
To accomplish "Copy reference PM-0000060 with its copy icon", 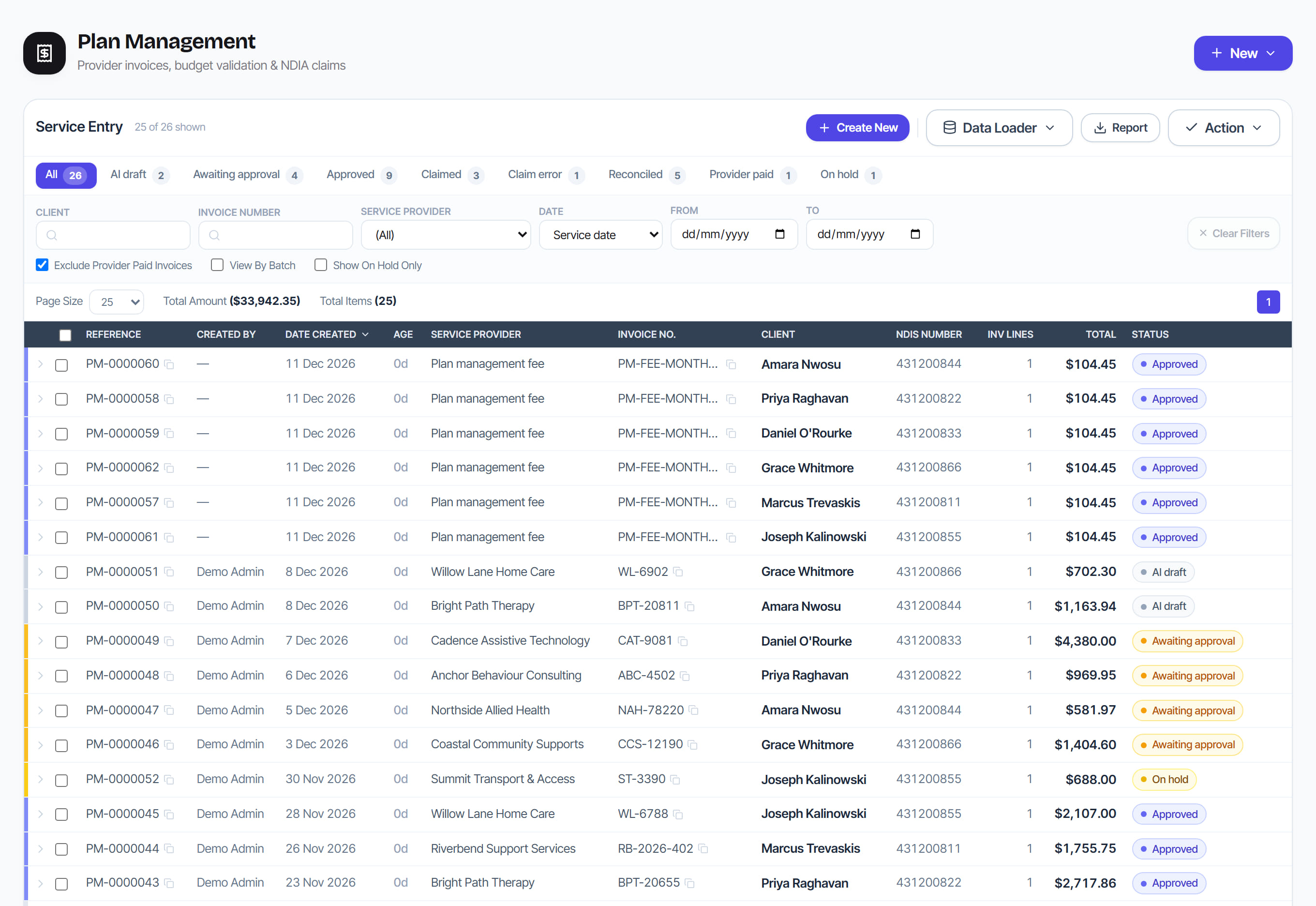I will [x=168, y=364].
